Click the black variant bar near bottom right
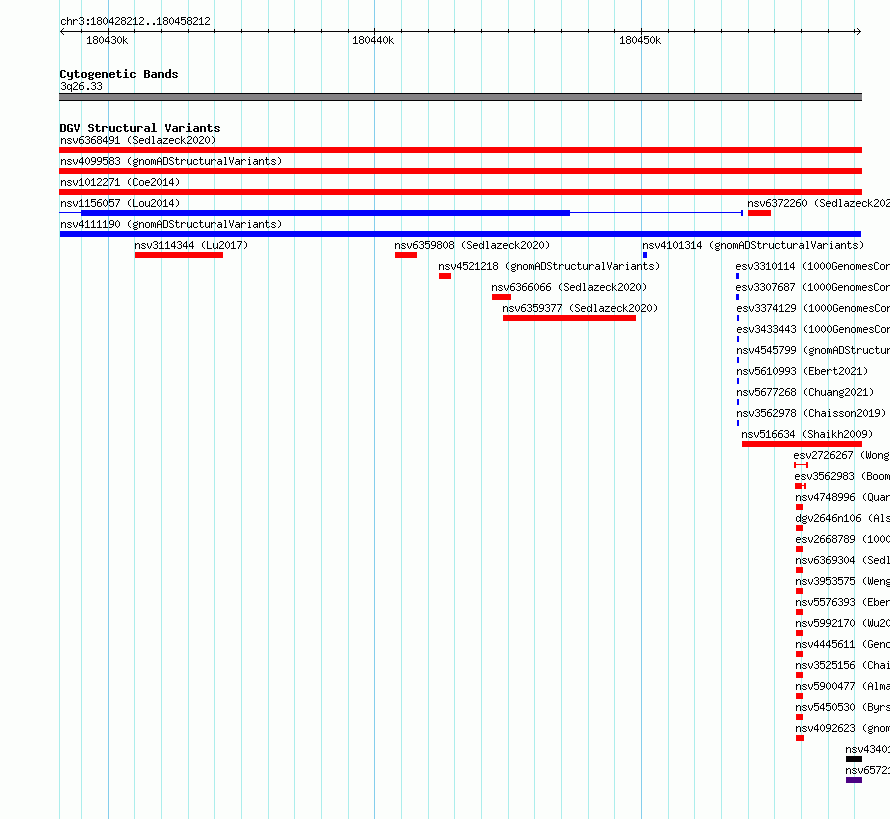The image size is (890, 819). tap(854, 759)
